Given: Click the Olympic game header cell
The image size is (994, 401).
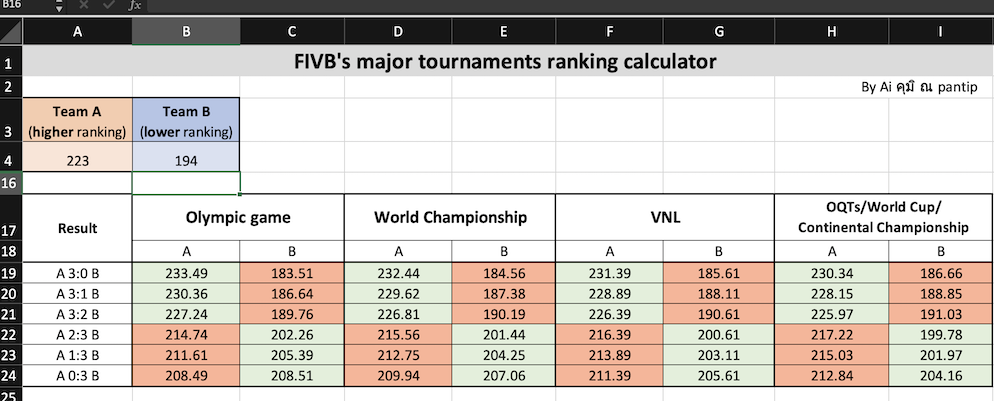Looking at the screenshot, I should 238,217.
